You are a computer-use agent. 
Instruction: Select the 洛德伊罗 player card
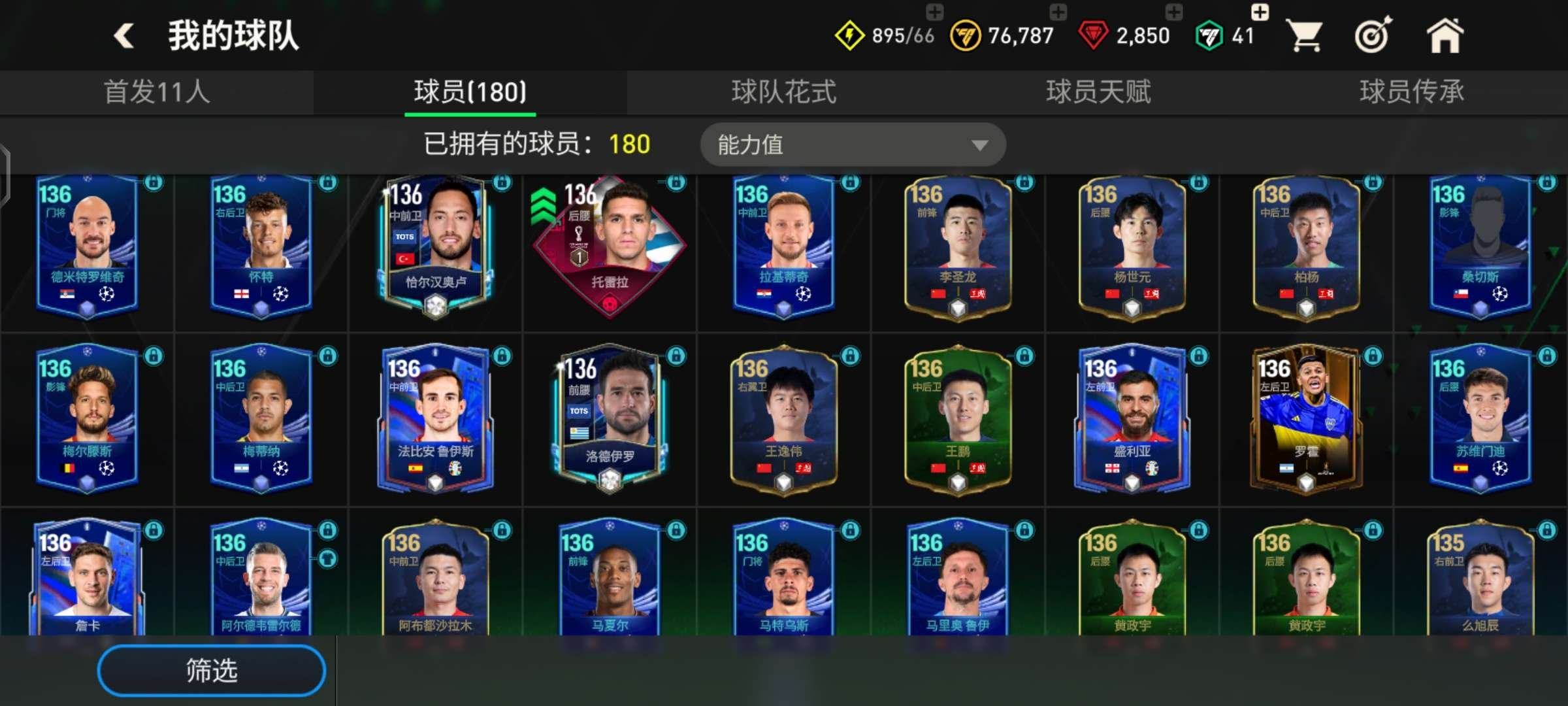pyautogui.click(x=610, y=418)
